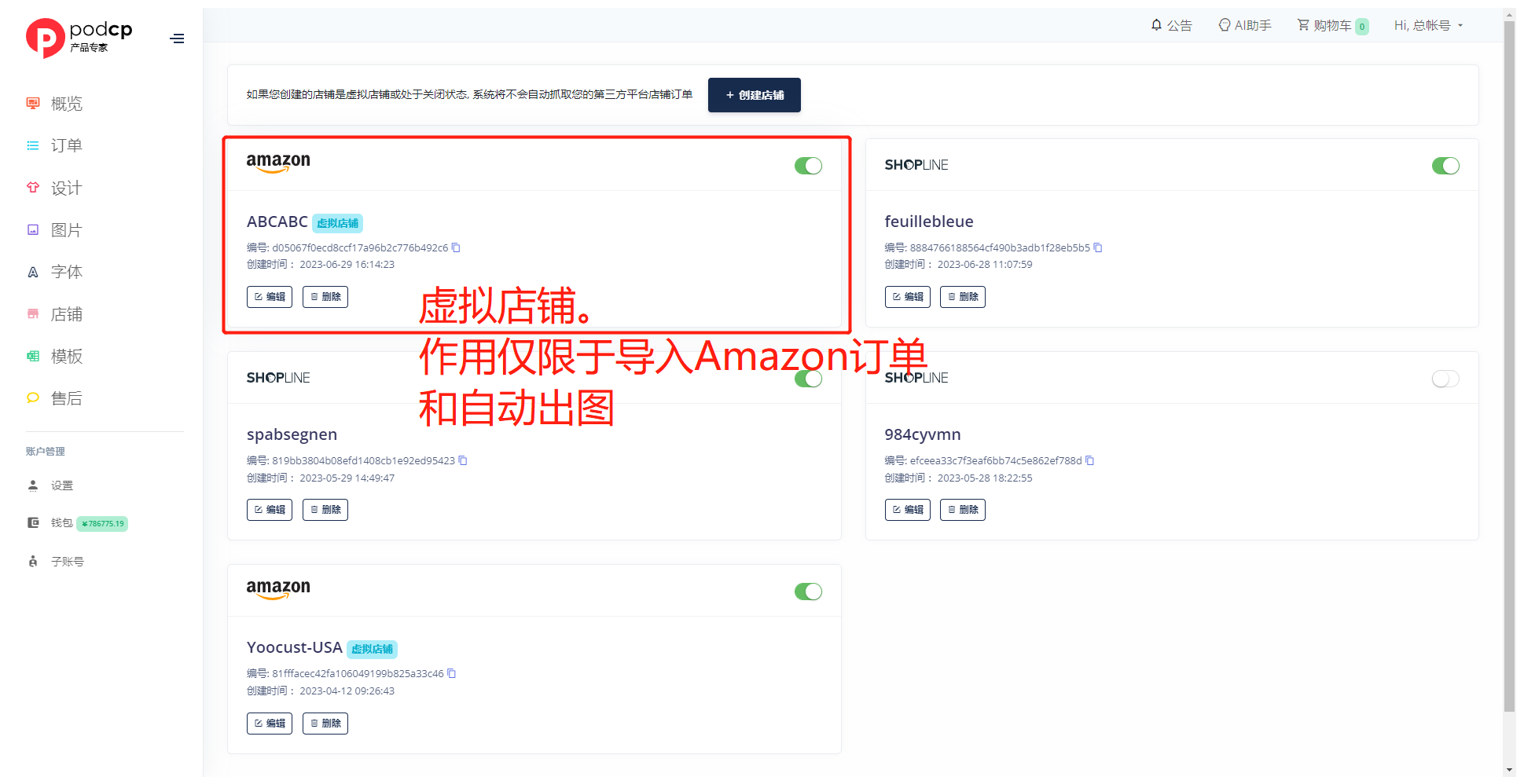Toggle the spabsegnen store switch
Image resolution: width=1524 pixels, height=784 pixels.
coord(808,379)
